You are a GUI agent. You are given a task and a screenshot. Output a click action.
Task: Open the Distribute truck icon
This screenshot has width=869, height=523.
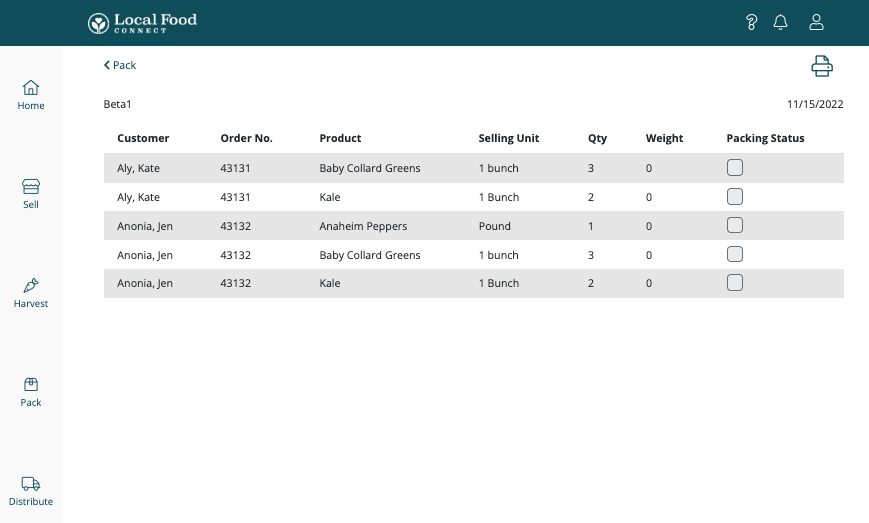[31, 491]
